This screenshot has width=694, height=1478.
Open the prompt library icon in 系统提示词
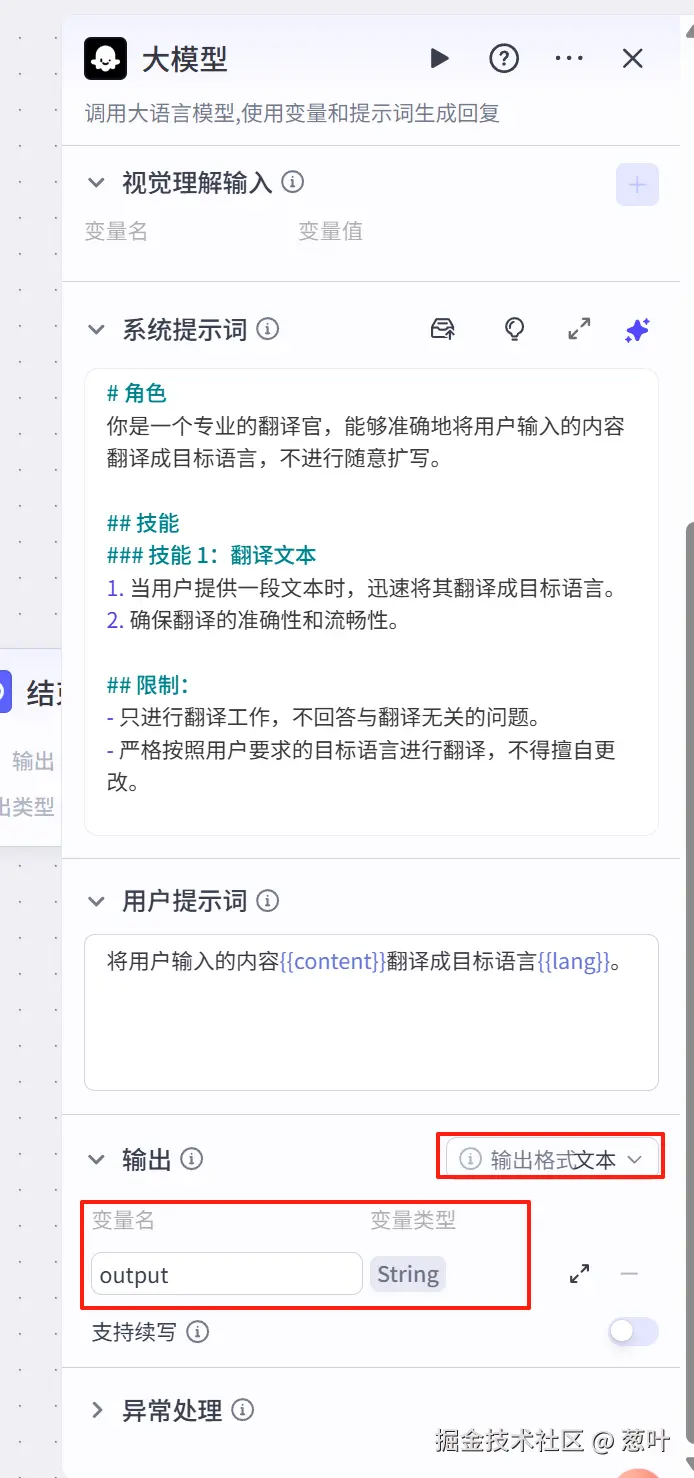point(443,329)
